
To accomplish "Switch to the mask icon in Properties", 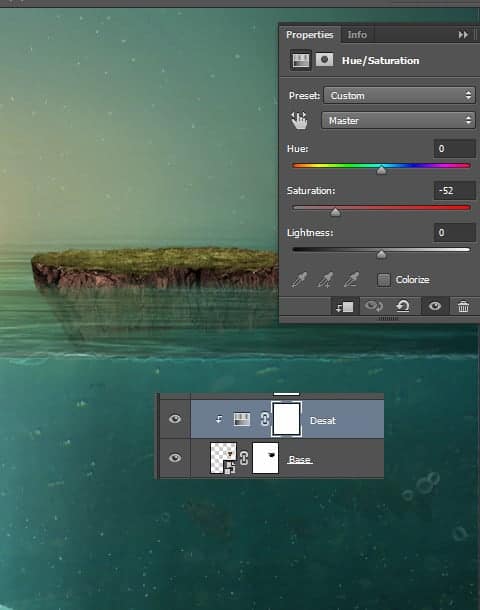I will 324,60.
